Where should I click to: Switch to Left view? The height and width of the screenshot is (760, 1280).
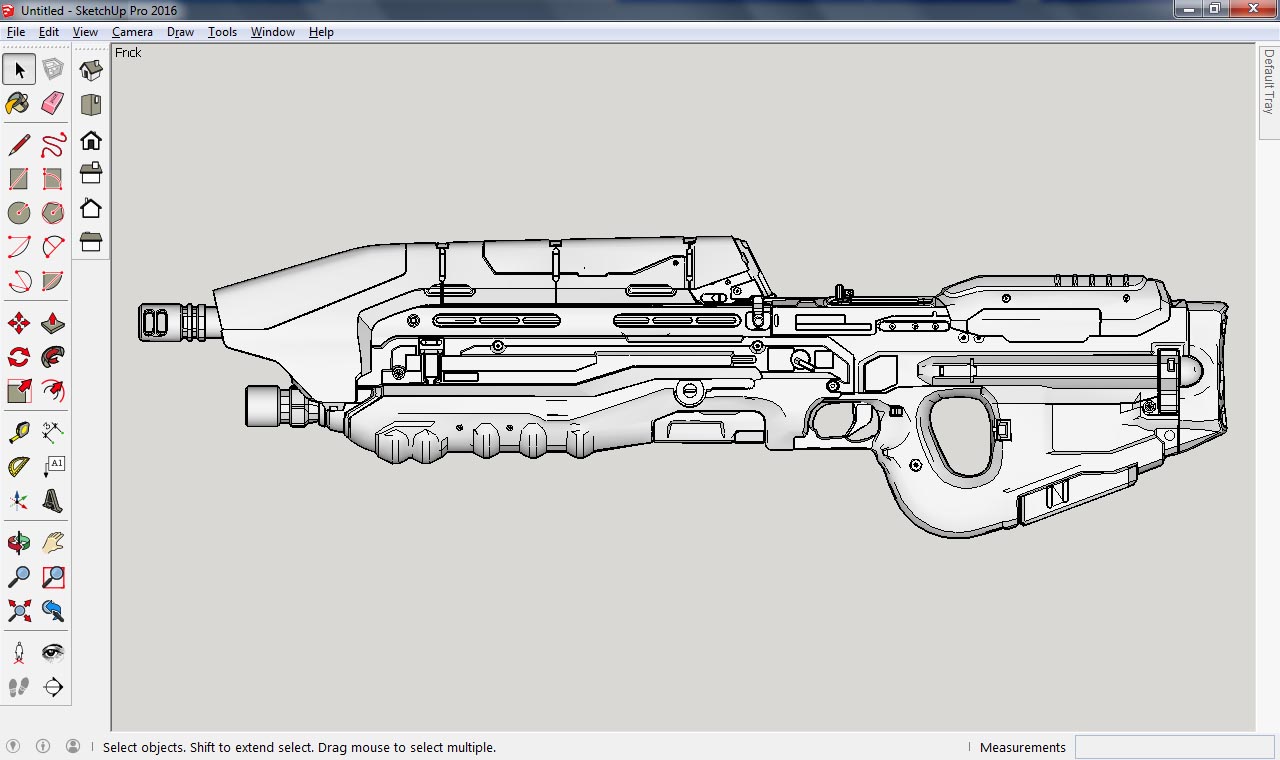point(91,241)
